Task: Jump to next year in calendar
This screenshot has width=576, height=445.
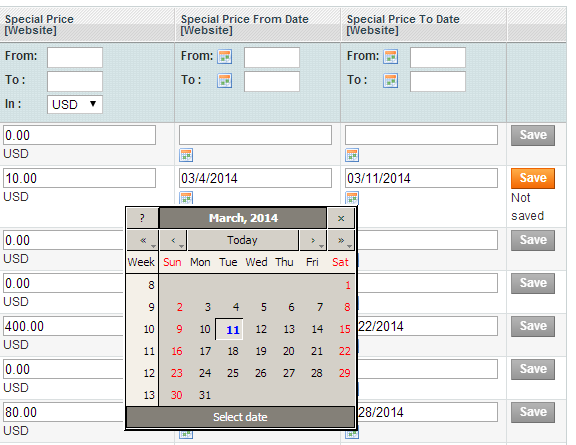Action: (341, 240)
